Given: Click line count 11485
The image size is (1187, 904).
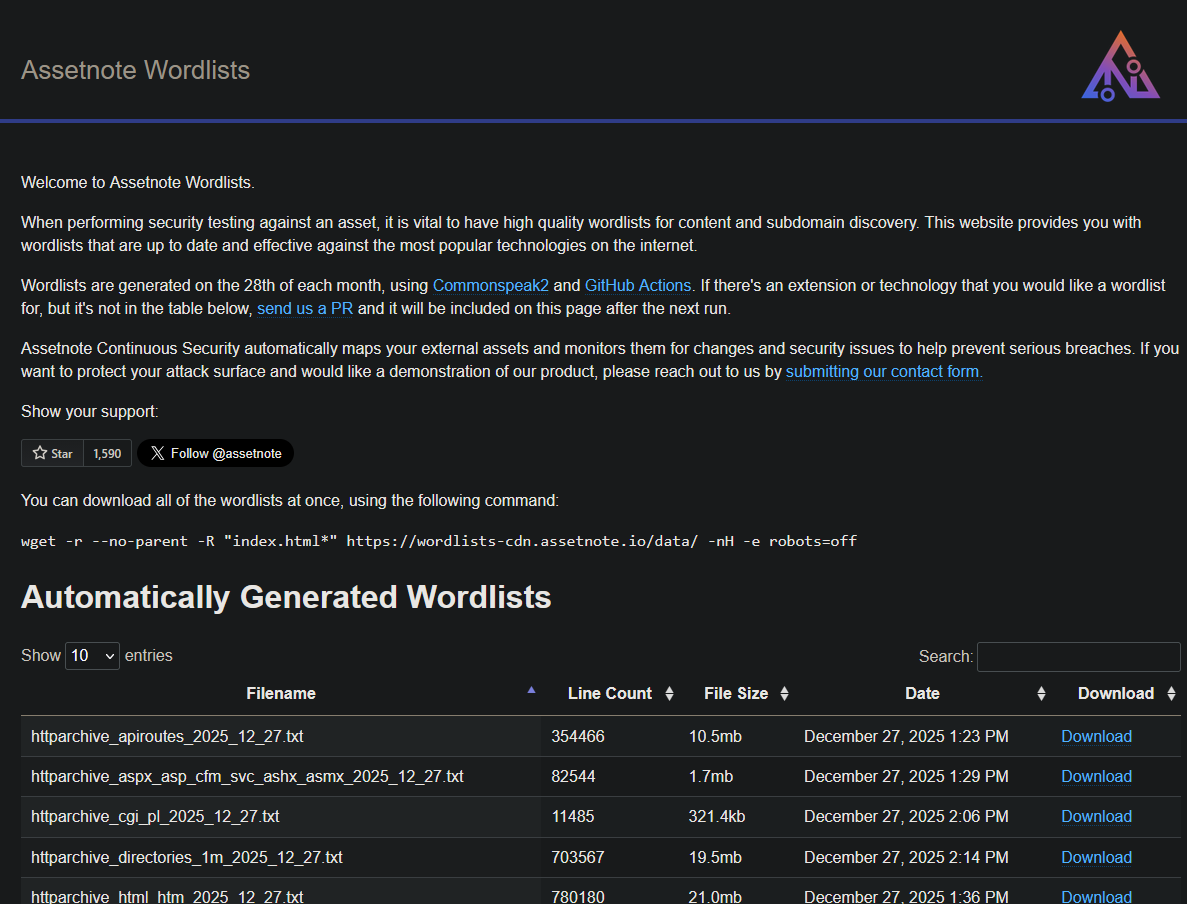Looking at the screenshot, I should [x=572, y=817].
